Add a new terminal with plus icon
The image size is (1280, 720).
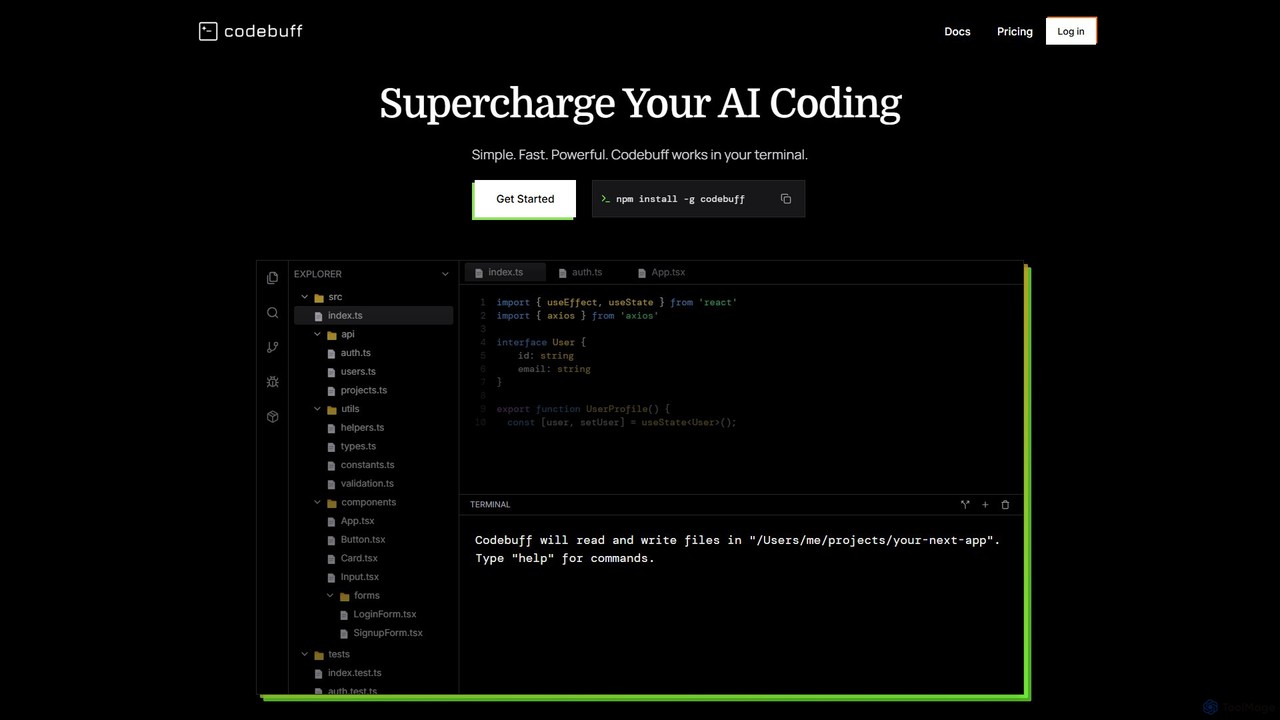pyautogui.click(x=985, y=505)
